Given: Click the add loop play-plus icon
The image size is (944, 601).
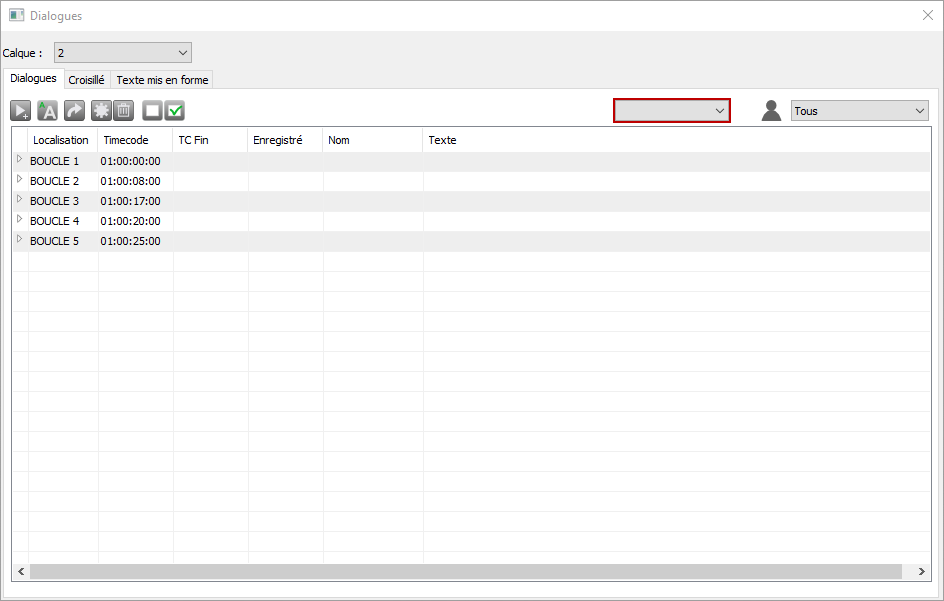Looking at the screenshot, I should tap(21, 111).
